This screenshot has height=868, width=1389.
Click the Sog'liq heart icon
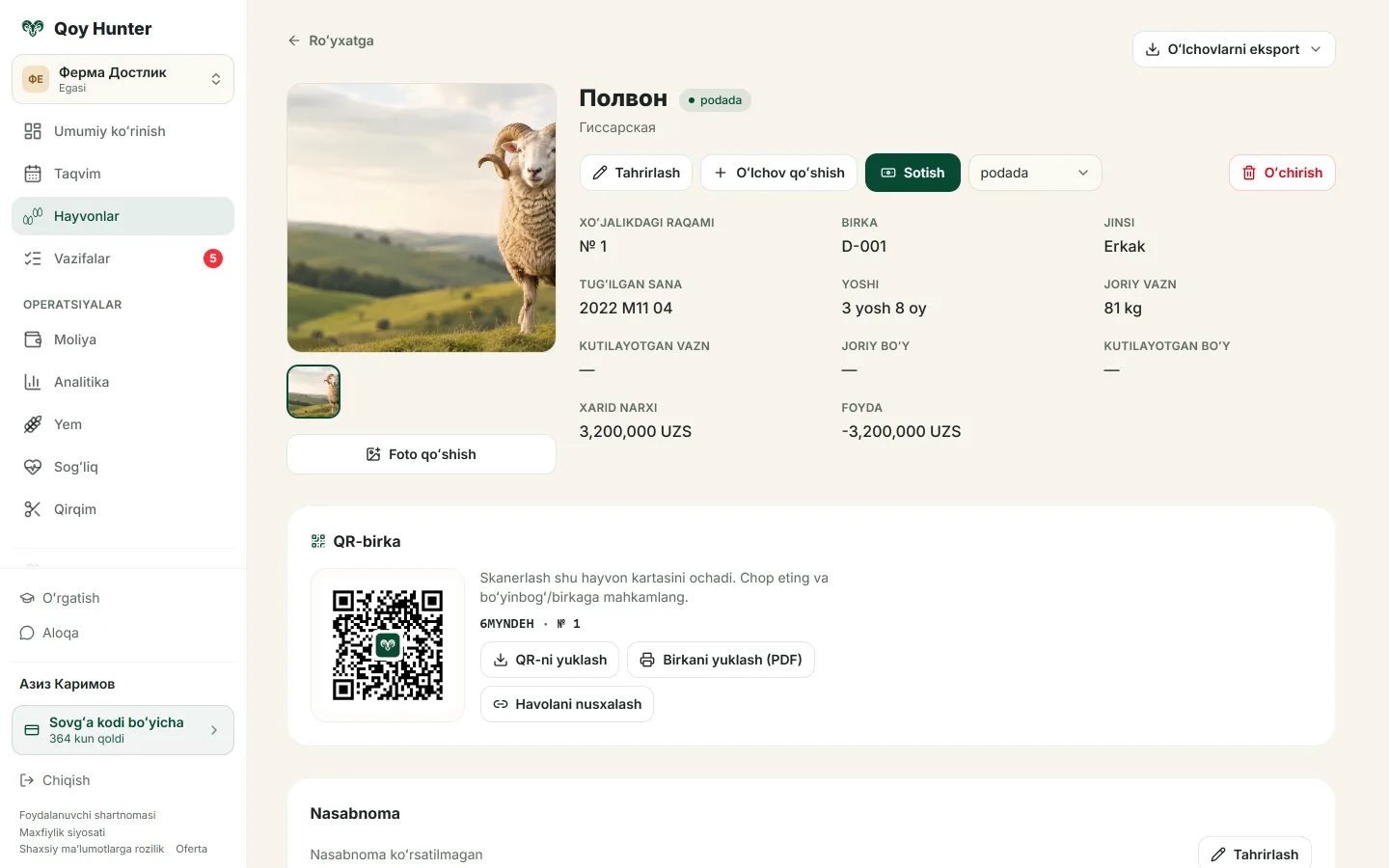[x=33, y=467]
